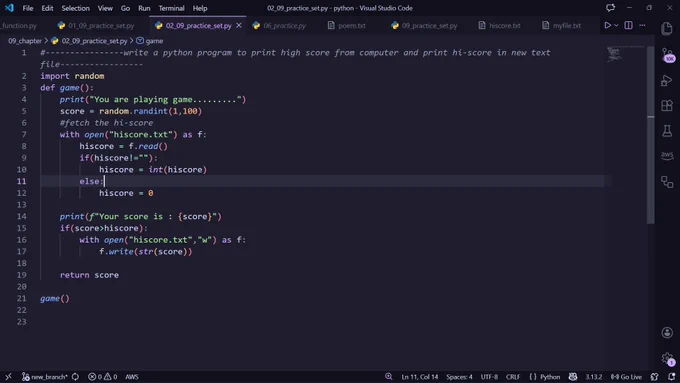Screen dimensions: 680x383
Task: Click the zoom magnifier in status bar
Action: 389,376
